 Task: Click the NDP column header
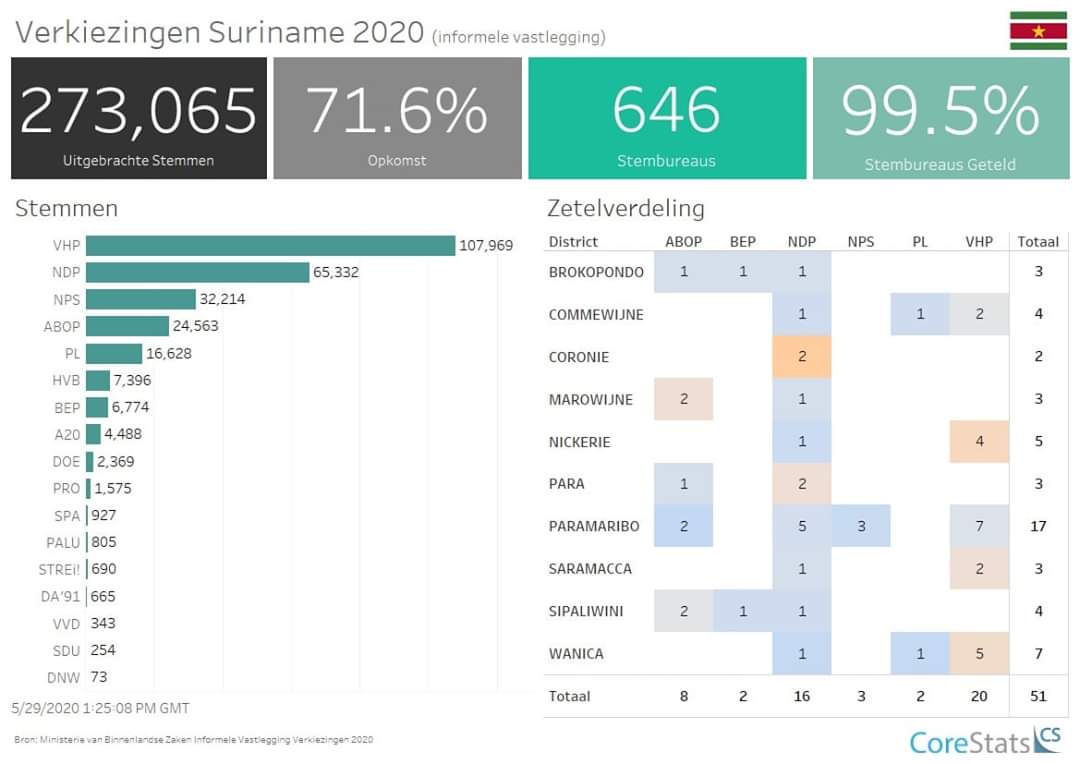(x=801, y=241)
